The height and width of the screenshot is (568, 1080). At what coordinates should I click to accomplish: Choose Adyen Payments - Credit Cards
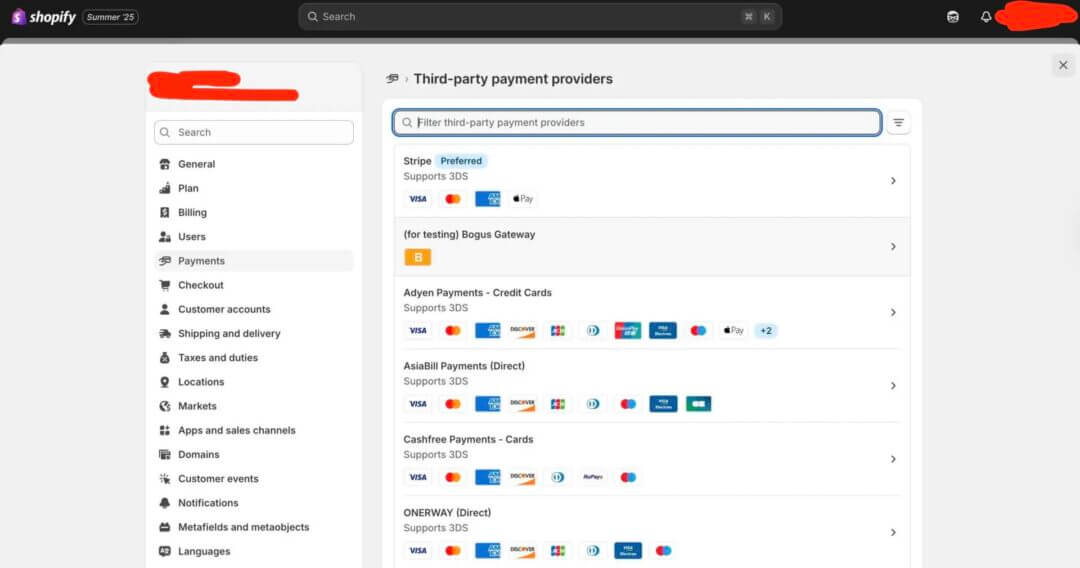[652, 313]
